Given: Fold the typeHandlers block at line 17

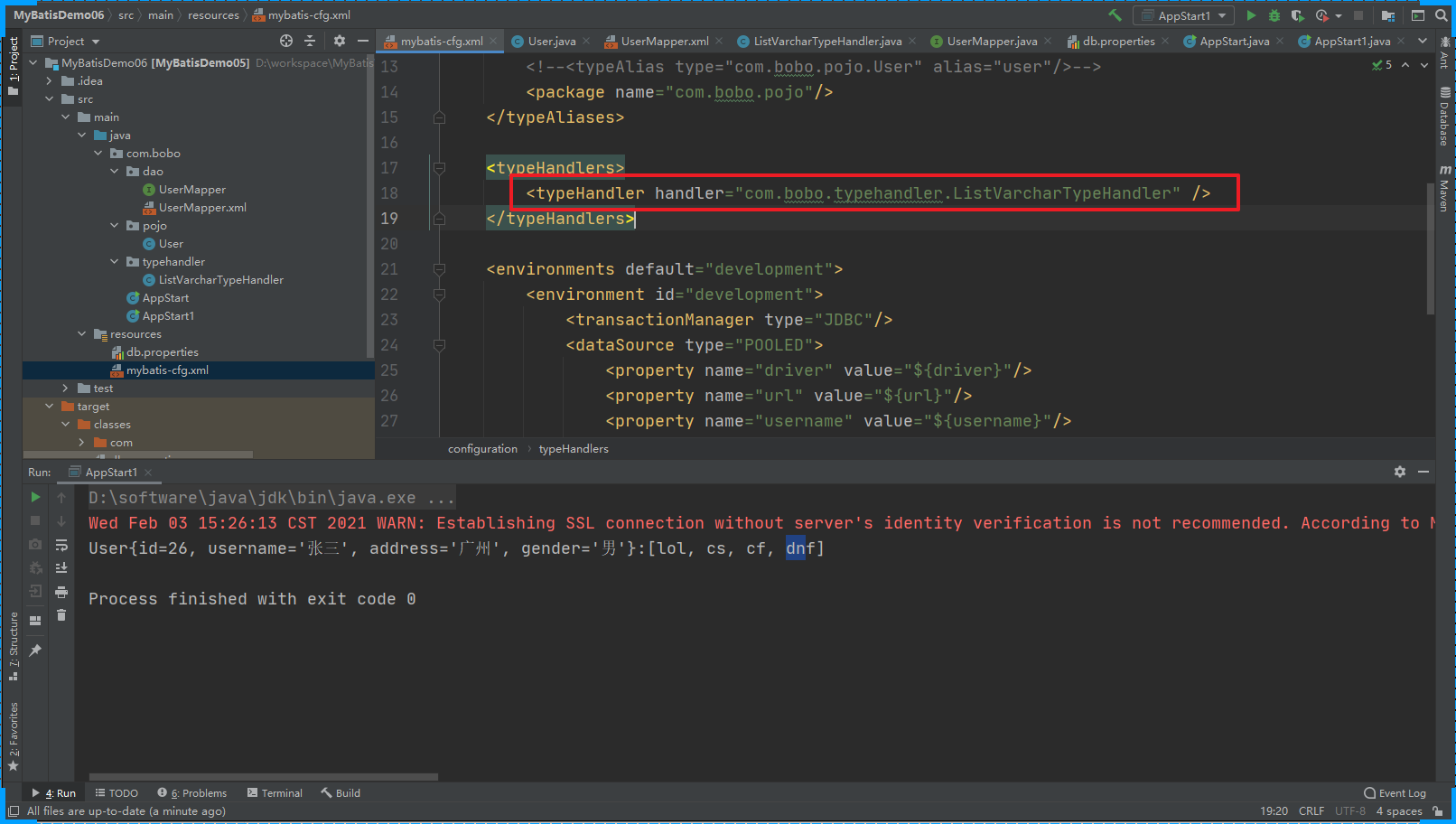Looking at the screenshot, I should (439, 168).
